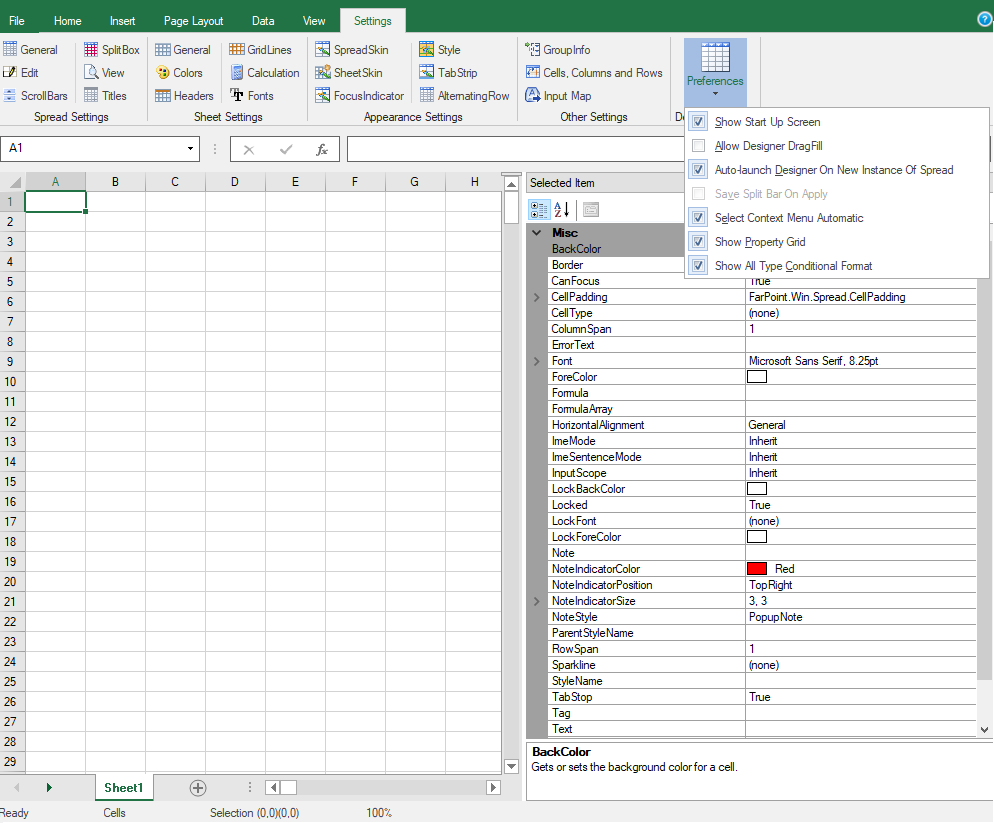
Task: Open the TabStrip settings
Action: pyautogui.click(x=448, y=72)
